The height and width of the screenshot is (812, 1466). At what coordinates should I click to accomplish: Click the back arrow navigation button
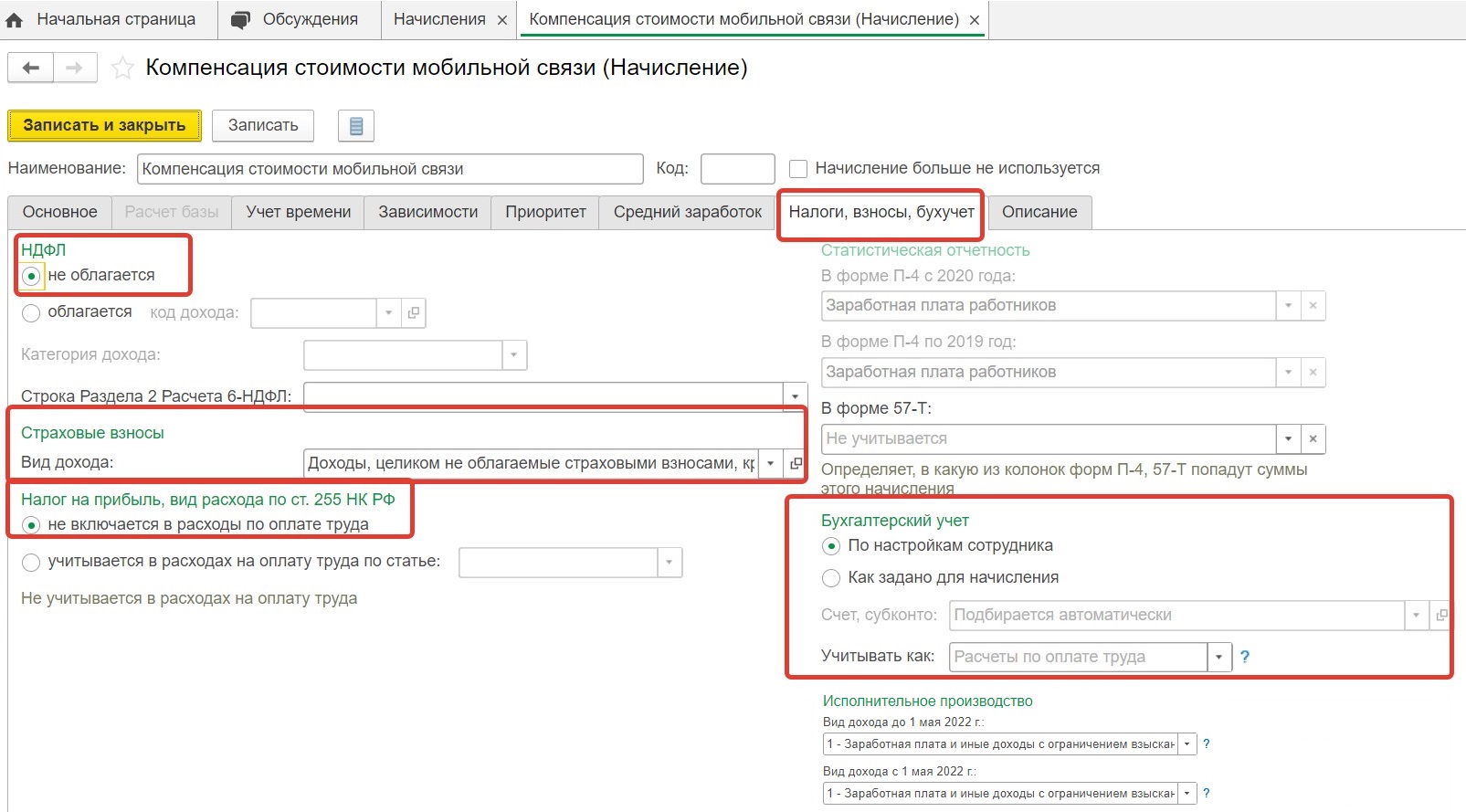tap(31, 68)
